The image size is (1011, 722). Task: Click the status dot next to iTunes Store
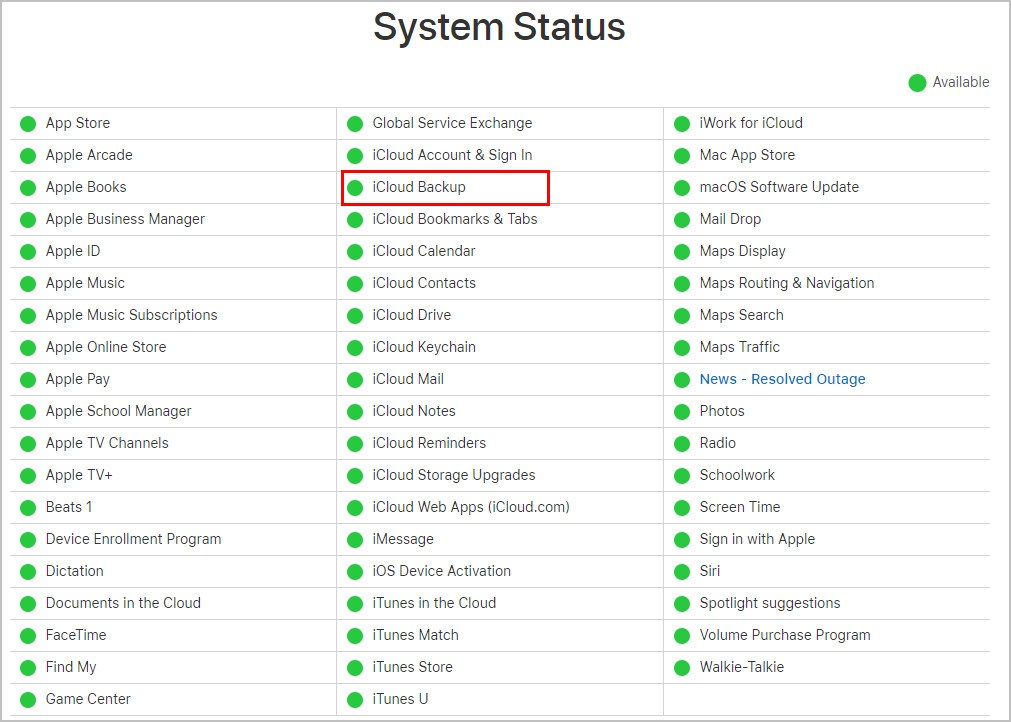click(355, 668)
